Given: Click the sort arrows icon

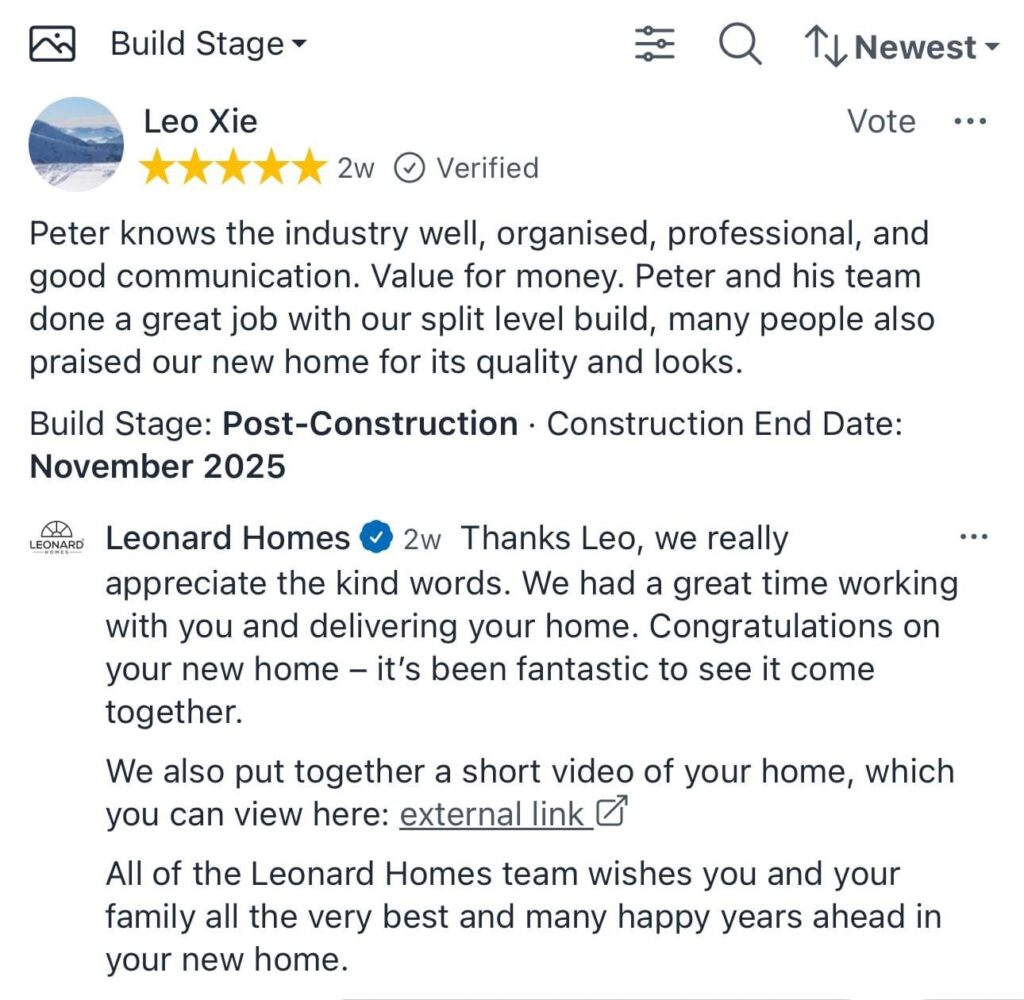Looking at the screenshot, I should pyautogui.click(x=826, y=46).
